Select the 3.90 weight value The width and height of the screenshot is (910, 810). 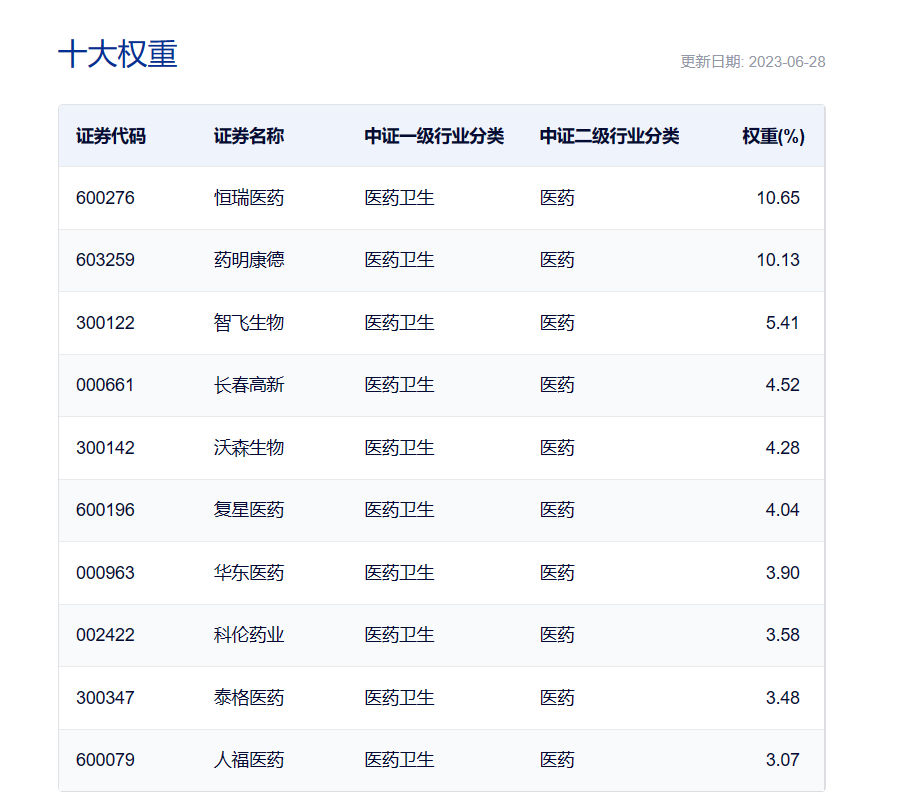click(x=782, y=573)
